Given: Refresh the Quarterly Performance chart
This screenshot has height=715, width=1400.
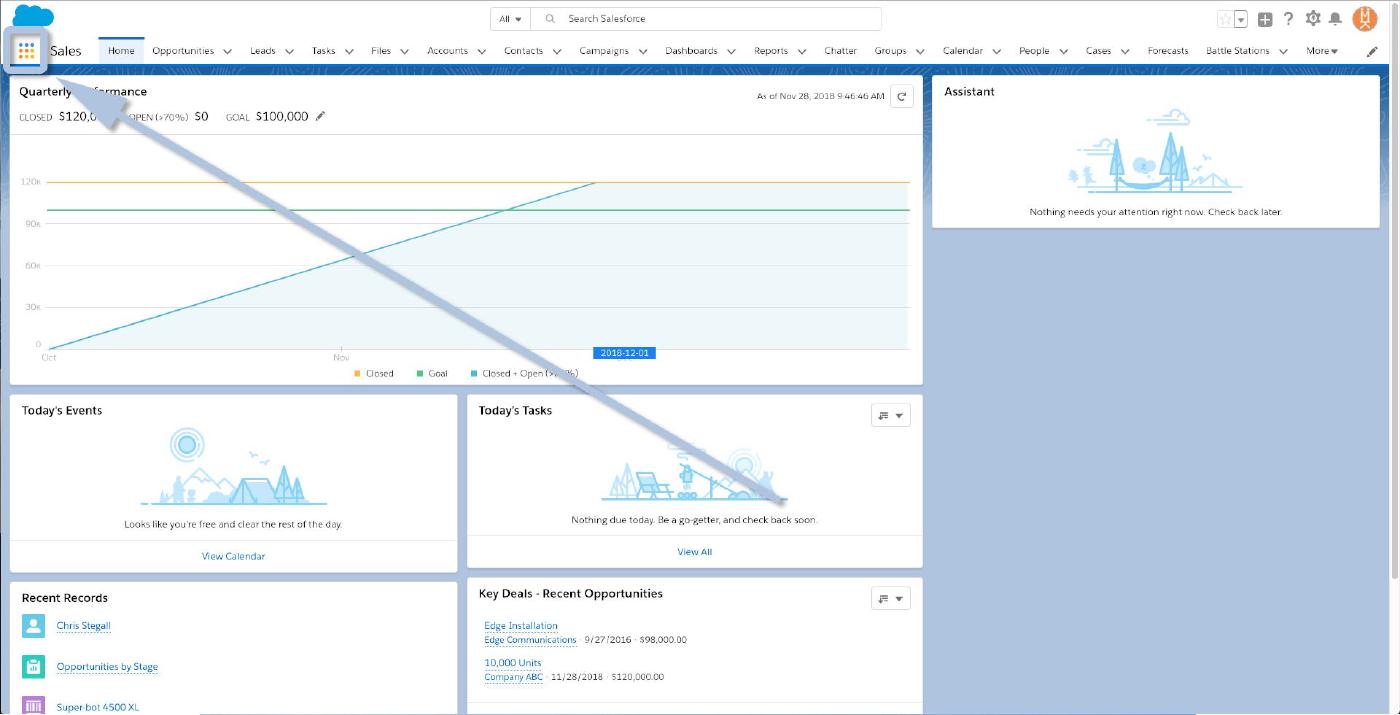Looking at the screenshot, I should coord(901,97).
